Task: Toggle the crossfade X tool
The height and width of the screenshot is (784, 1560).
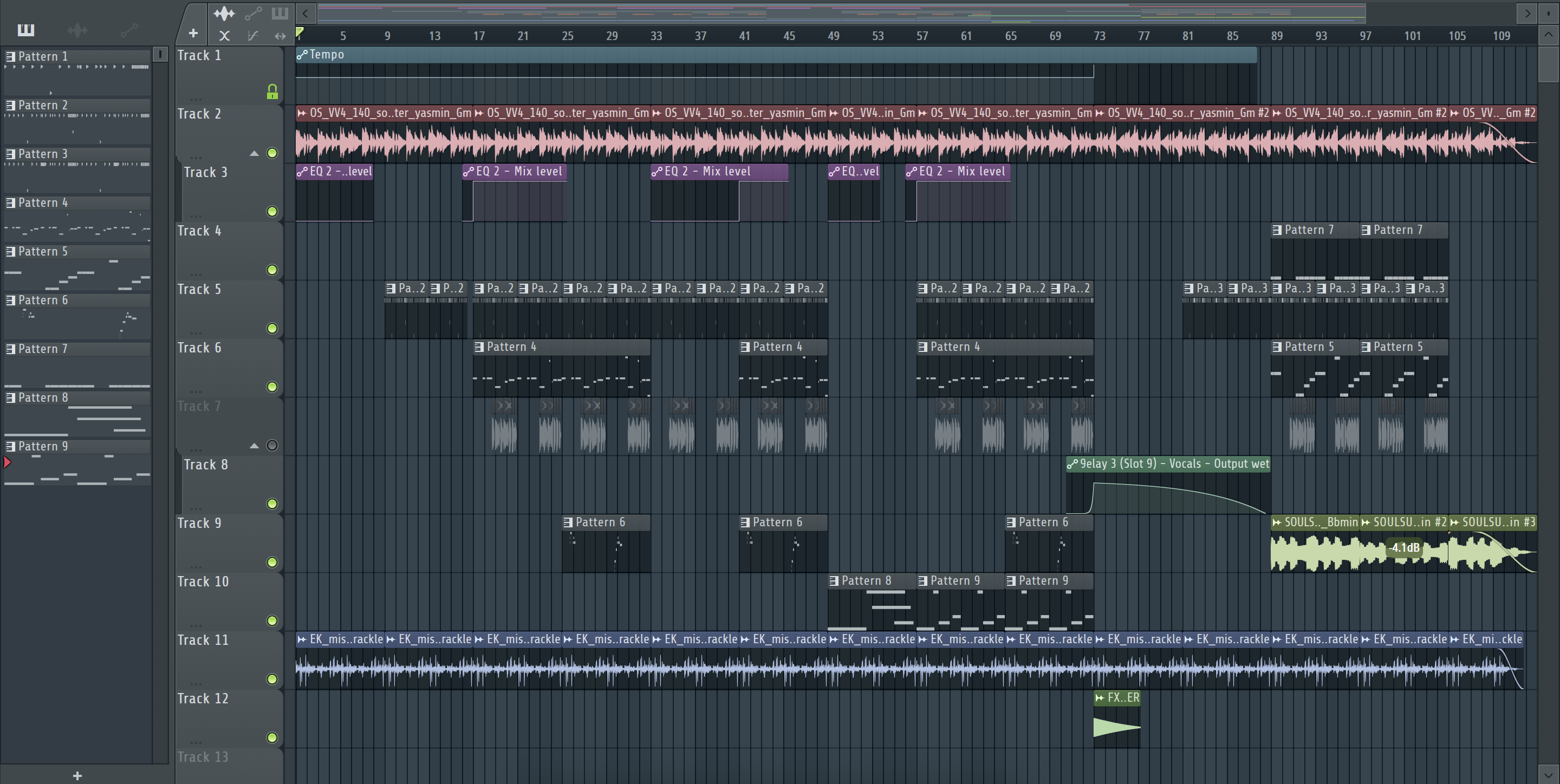Action: click(x=224, y=36)
